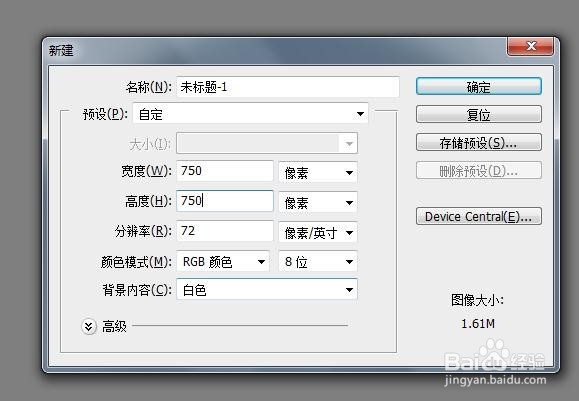Click the 确定 button
This screenshot has height=401, width=579.
479,86
